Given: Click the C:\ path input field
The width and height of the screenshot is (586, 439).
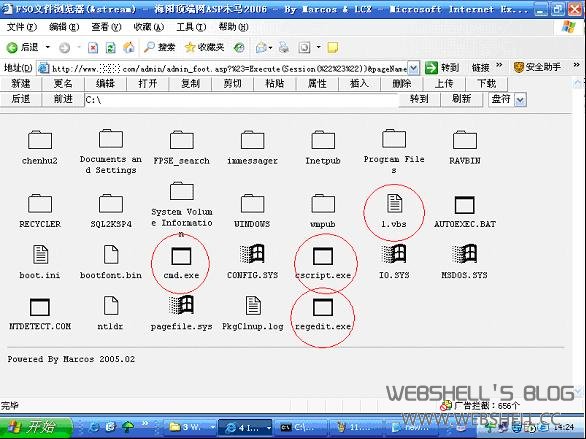Looking at the screenshot, I should pyautogui.click(x=241, y=100).
